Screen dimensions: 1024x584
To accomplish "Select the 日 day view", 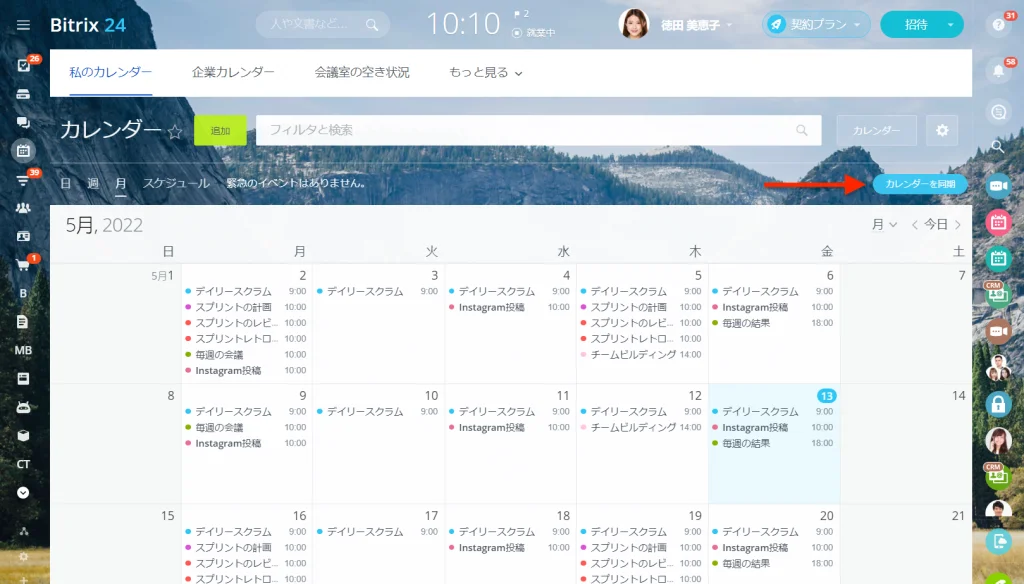I will coord(65,183).
